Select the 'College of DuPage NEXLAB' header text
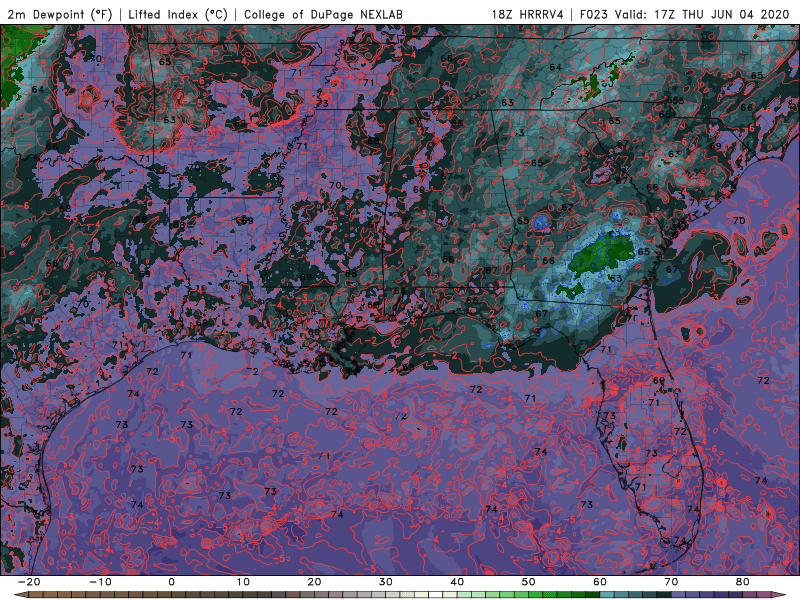Image resolution: width=800 pixels, height=600 pixels. 323,14
